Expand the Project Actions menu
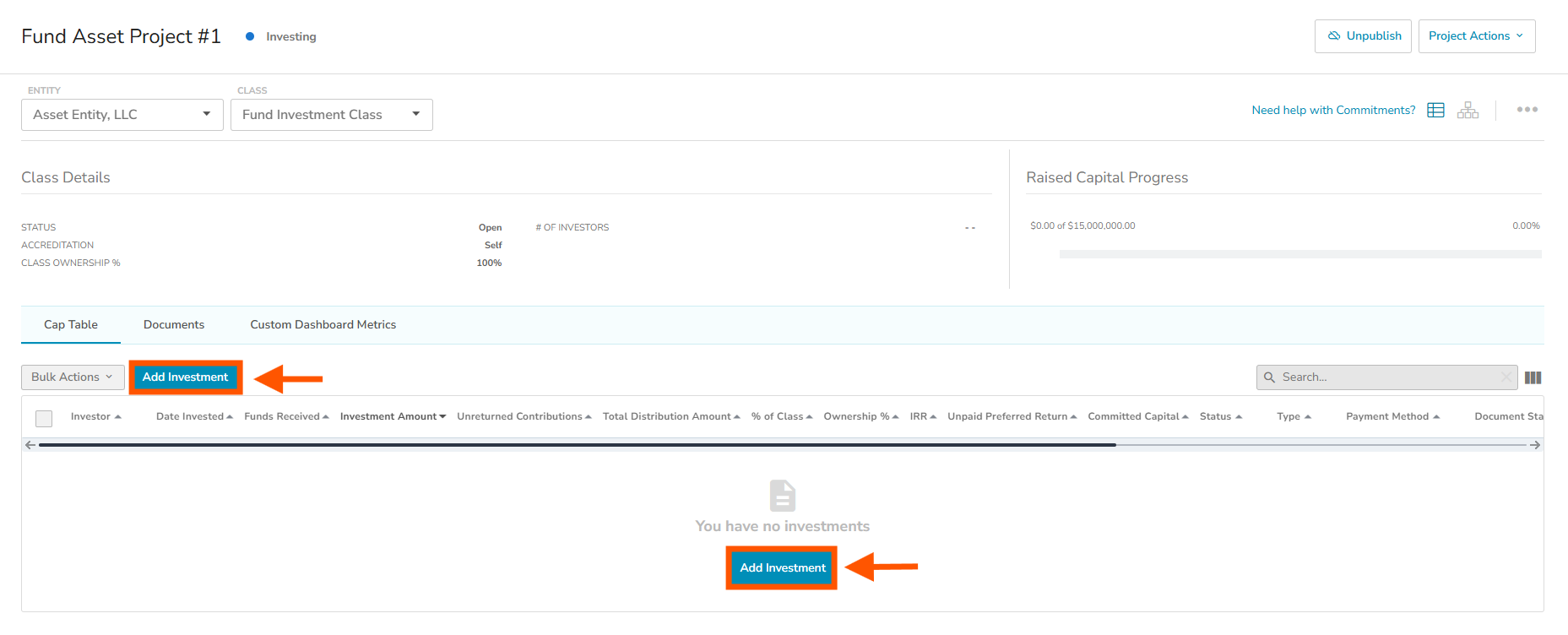The image size is (1568, 635). (1476, 36)
